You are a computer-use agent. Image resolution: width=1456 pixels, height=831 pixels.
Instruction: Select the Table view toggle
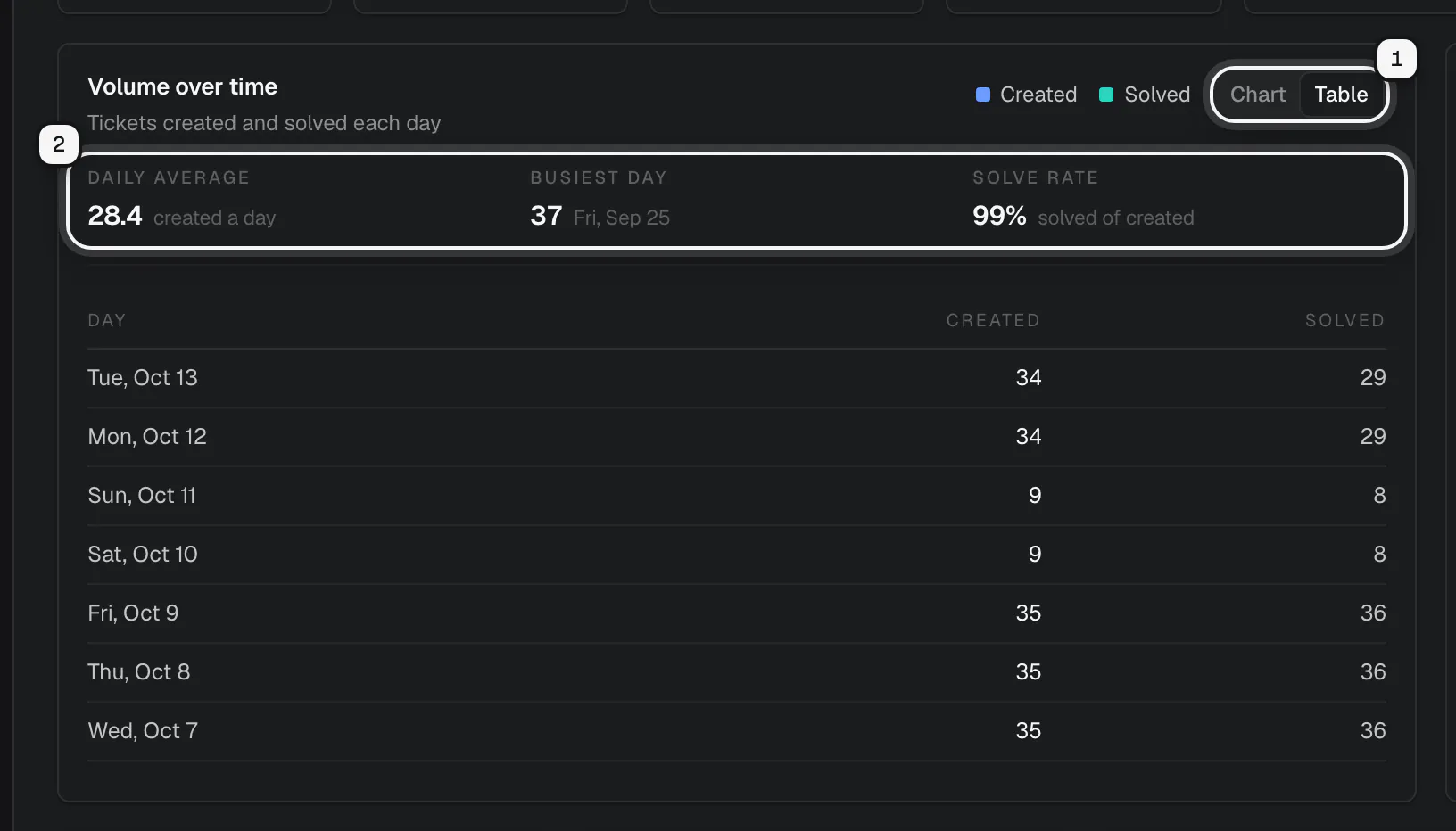[1341, 95]
